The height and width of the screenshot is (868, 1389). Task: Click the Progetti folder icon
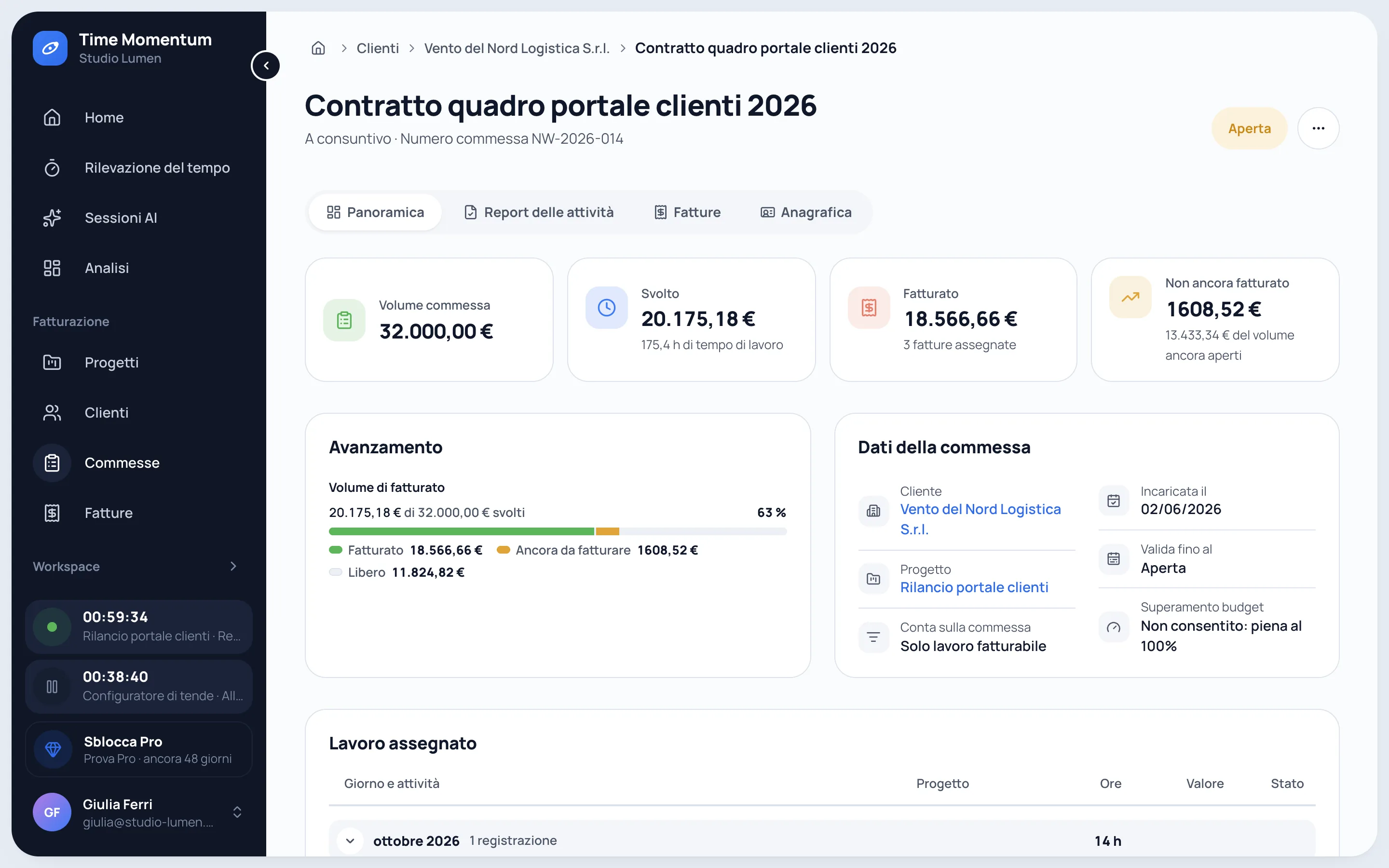(x=52, y=362)
